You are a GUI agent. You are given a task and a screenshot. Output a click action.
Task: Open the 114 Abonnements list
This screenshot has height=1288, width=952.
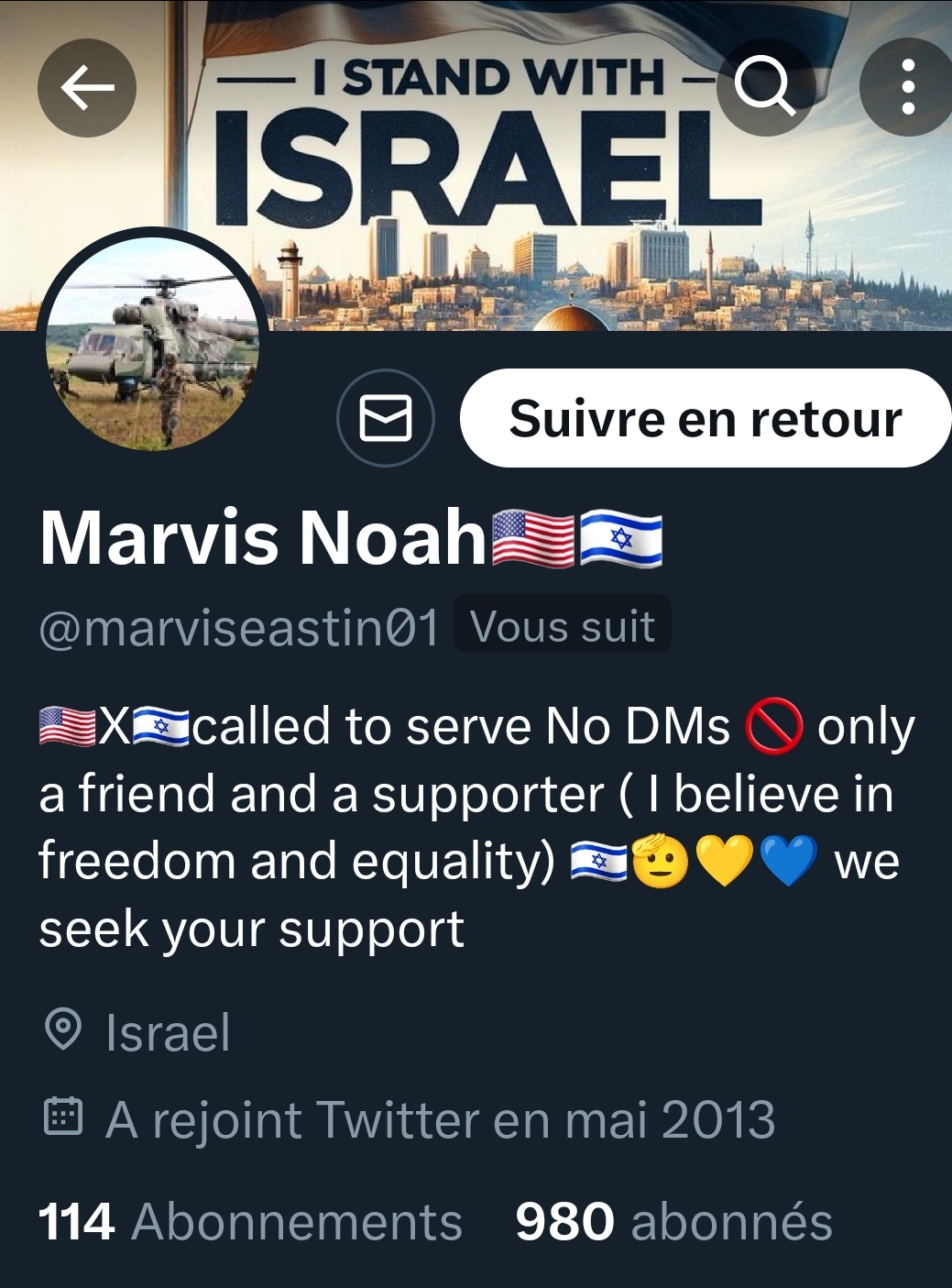pyautogui.click(x=250, y=1222)
